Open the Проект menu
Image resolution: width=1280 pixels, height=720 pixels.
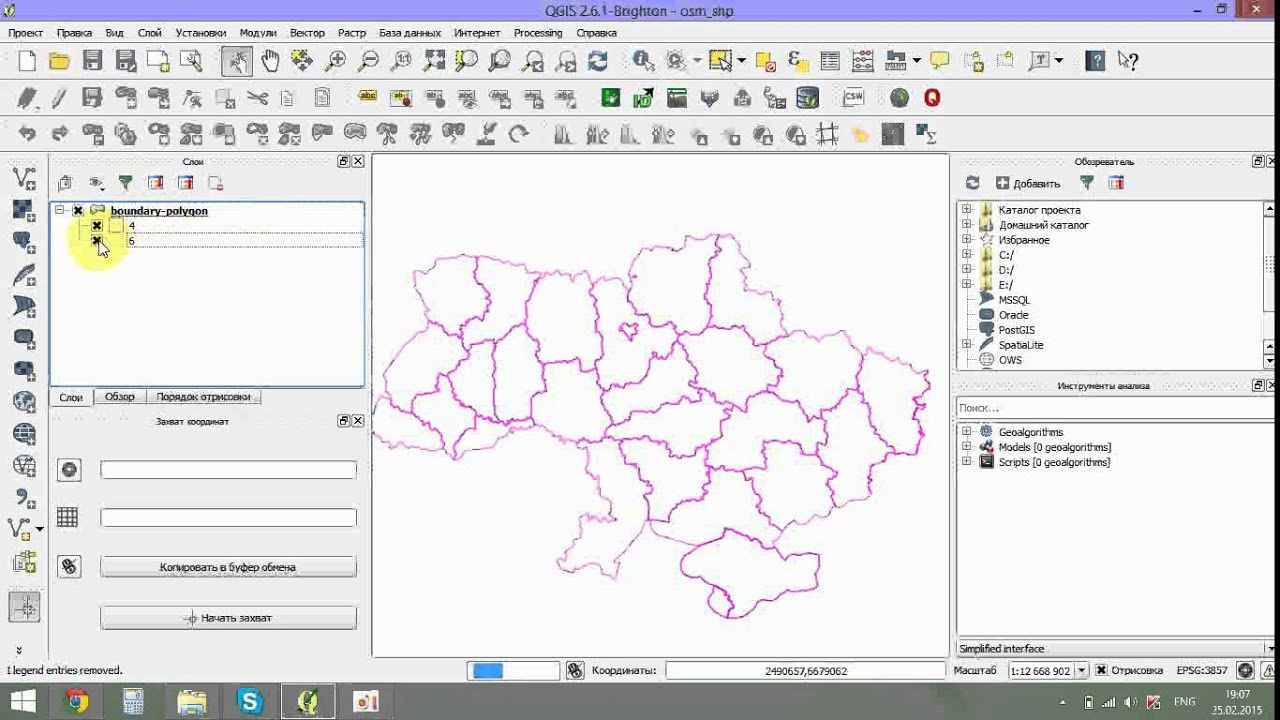(25, 33)
